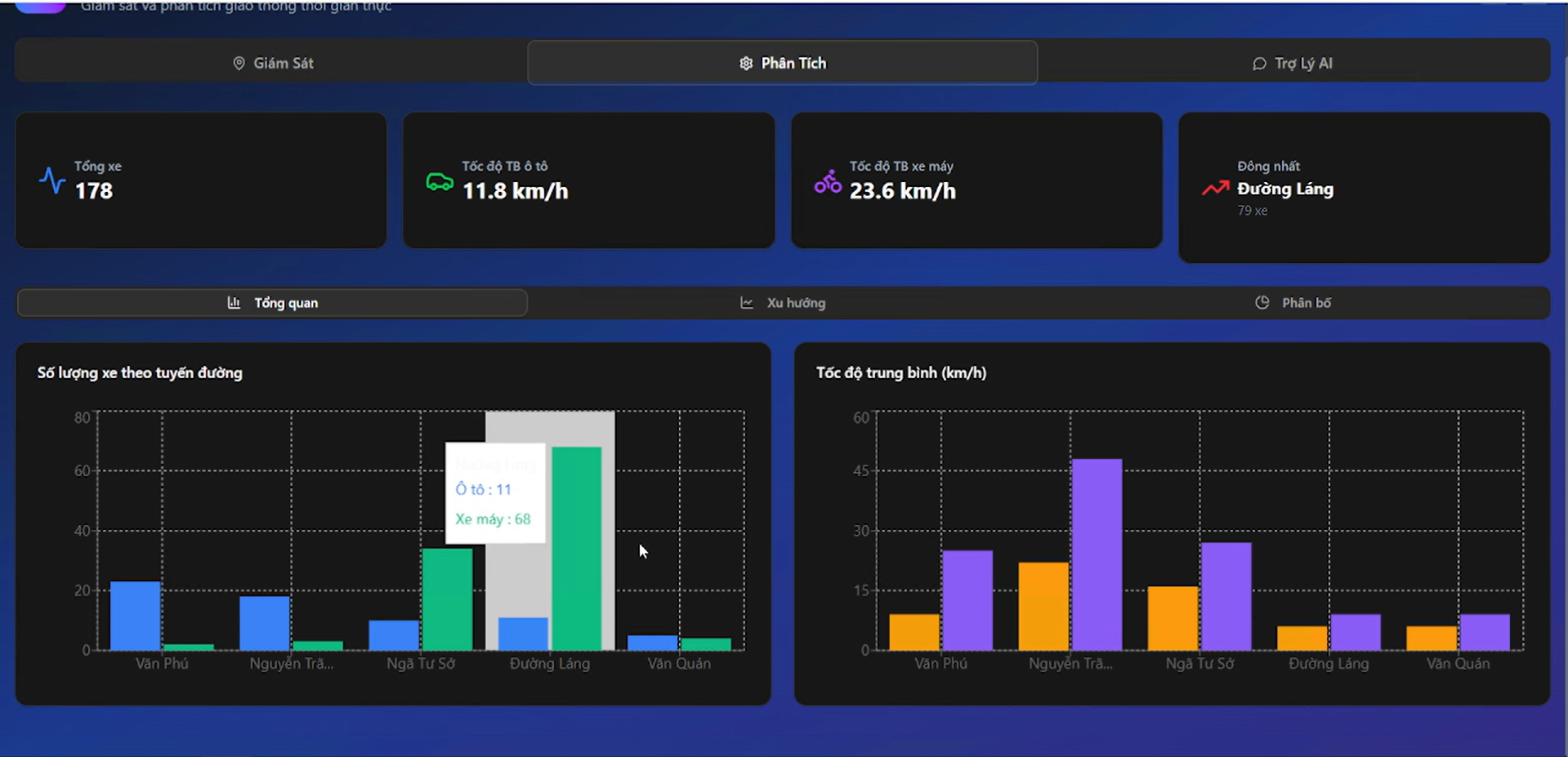Click the Tốc độ trung bình (km/h) title
The width and height of the screenshot is (1568, 757).
(900, 373)
